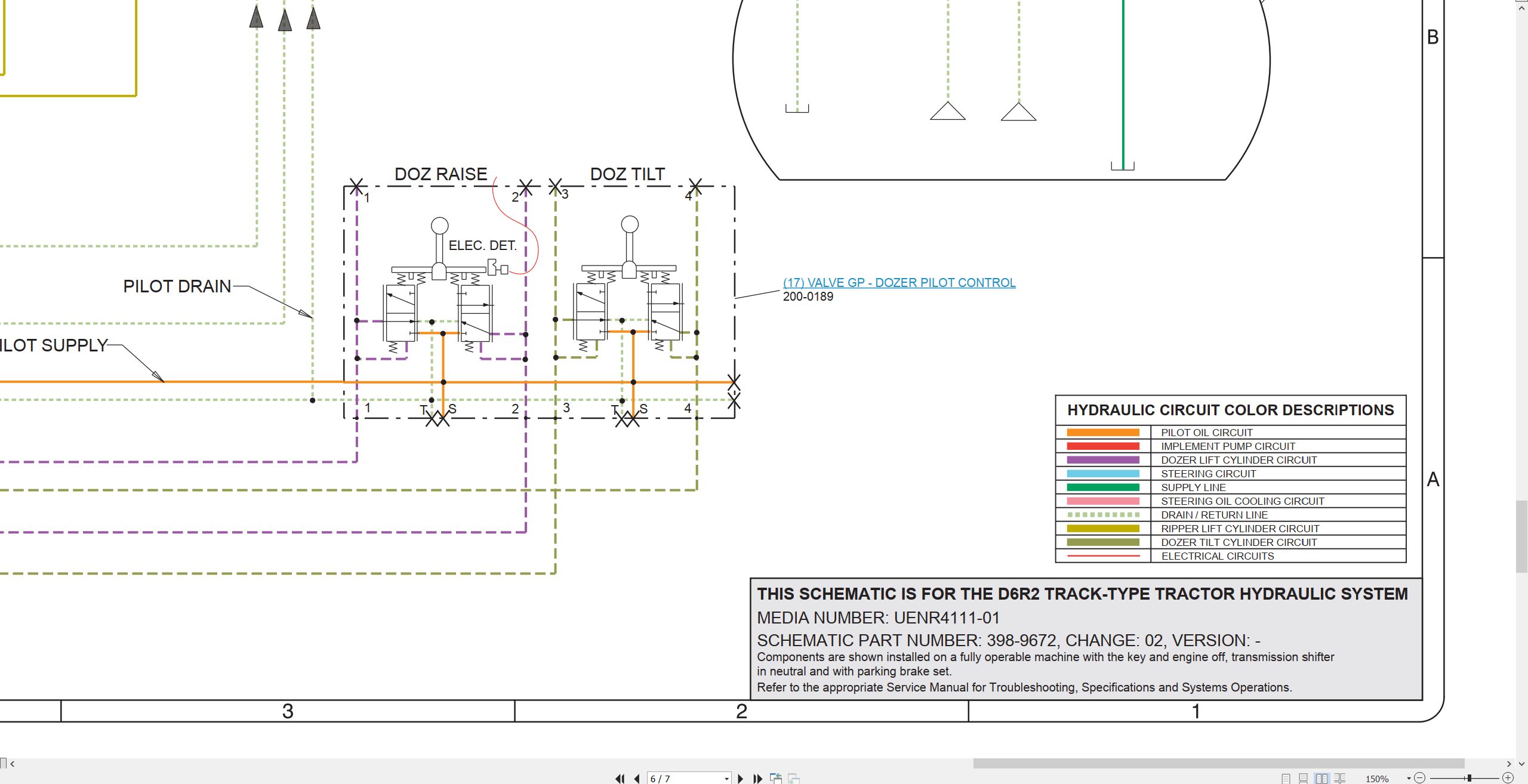Click the next view navigation icon
This screenshot has width=1528, height=784.
[x=794, y=779]
